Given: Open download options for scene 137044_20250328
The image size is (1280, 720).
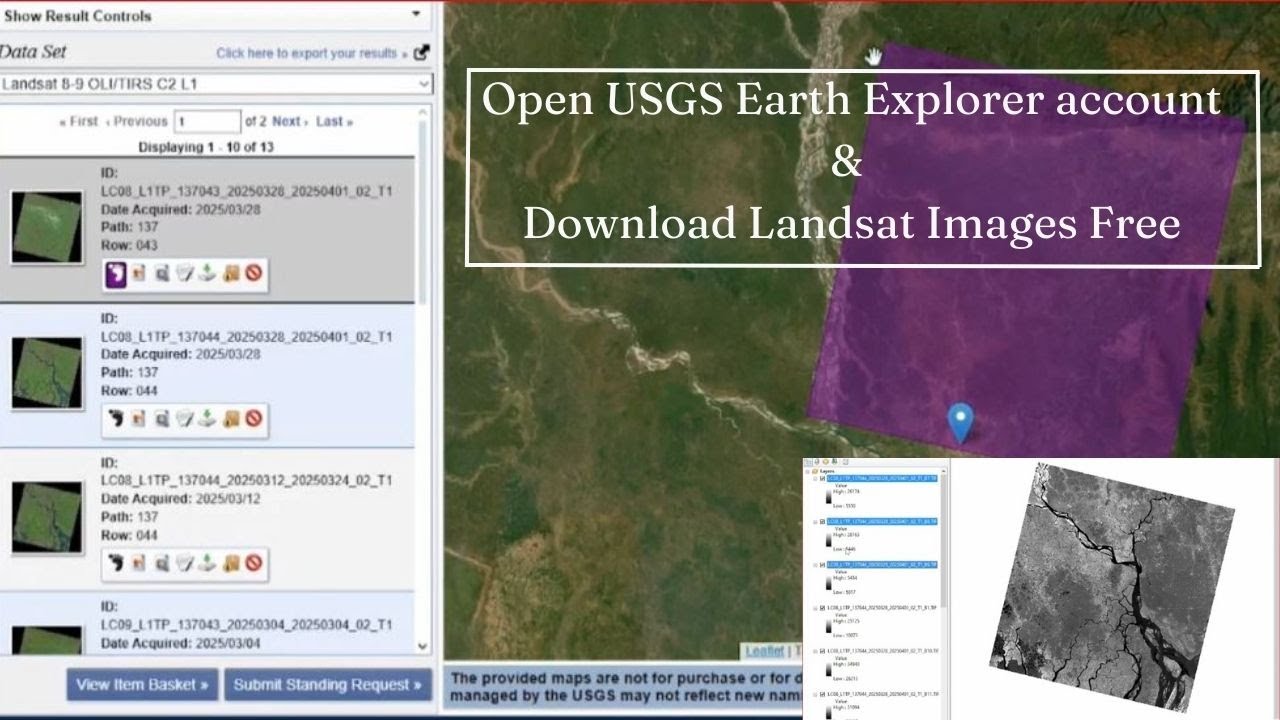Looking at the screenshot, I should (x=207, y=418).
